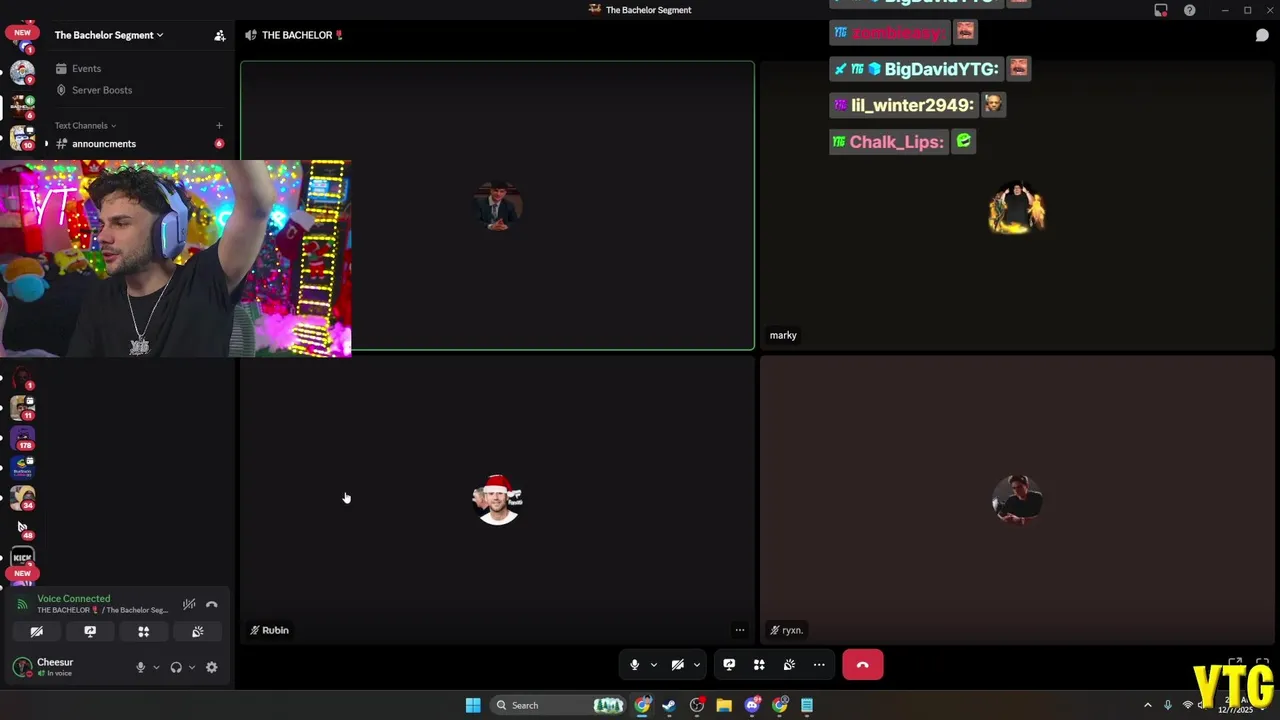Open soundboard icon in call control bar
The width and height of the screenshot is (1280, 720).
tap(789, 665)
